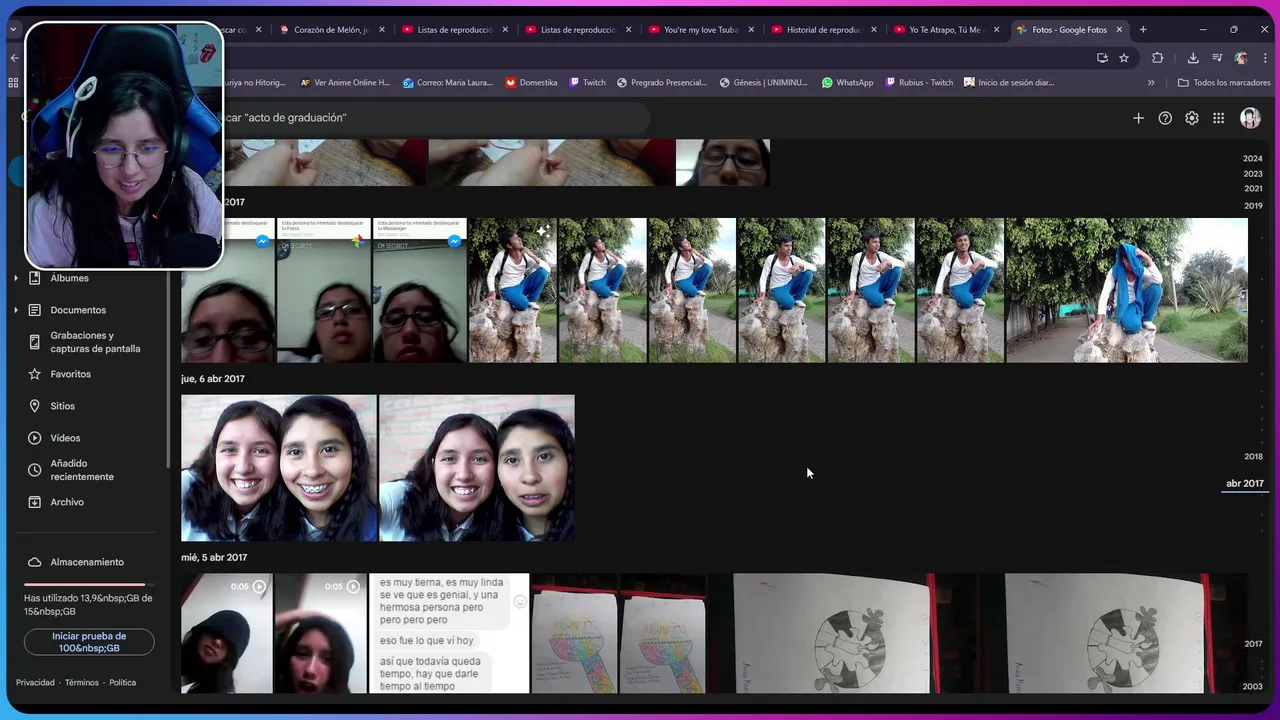Open the Términos link
The height and width of the screenshot is (720, 1280).
[x=82, y=683]
